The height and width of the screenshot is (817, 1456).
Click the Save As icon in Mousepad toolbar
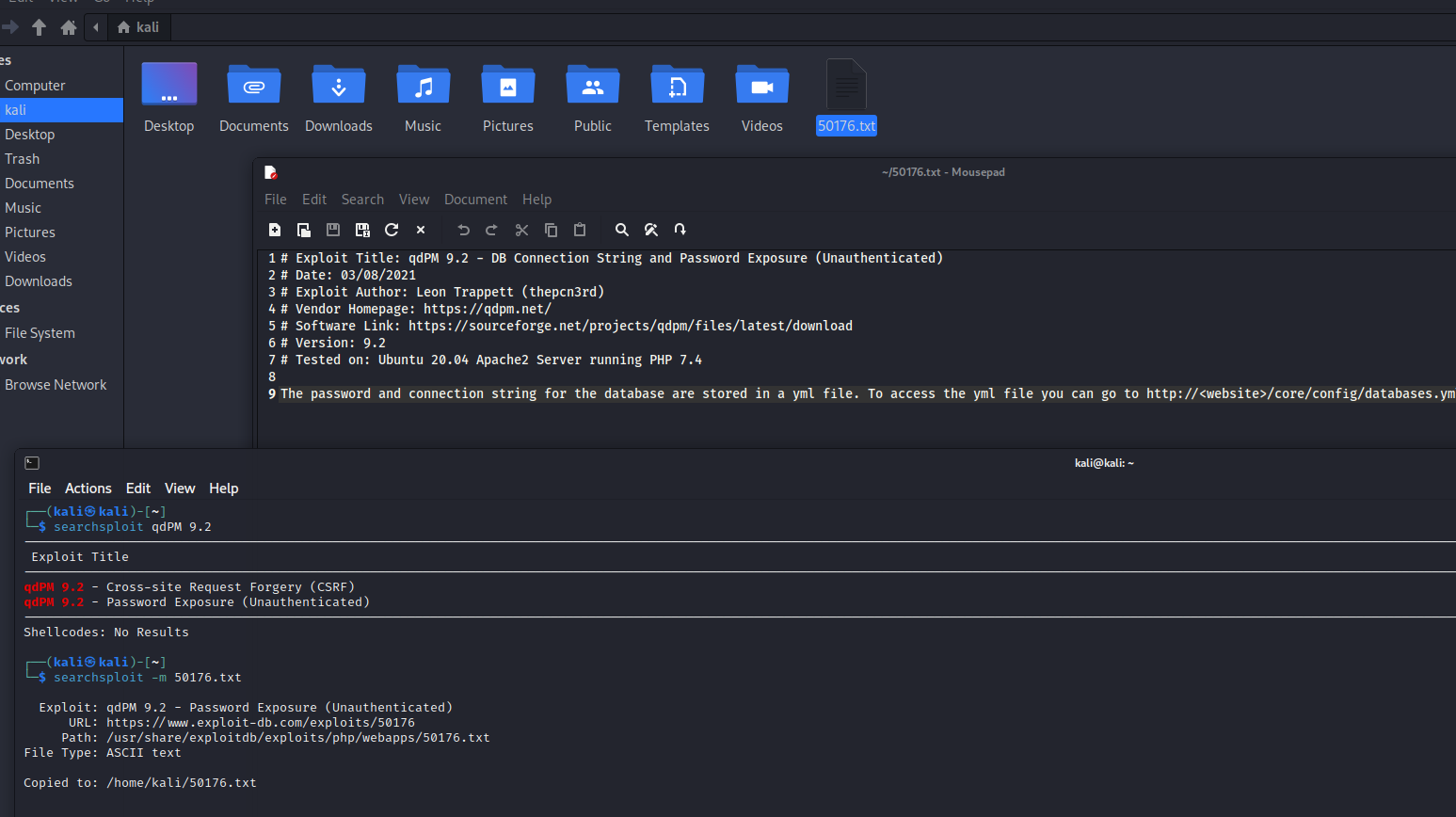pyautogui.click(x=362, y=230)
